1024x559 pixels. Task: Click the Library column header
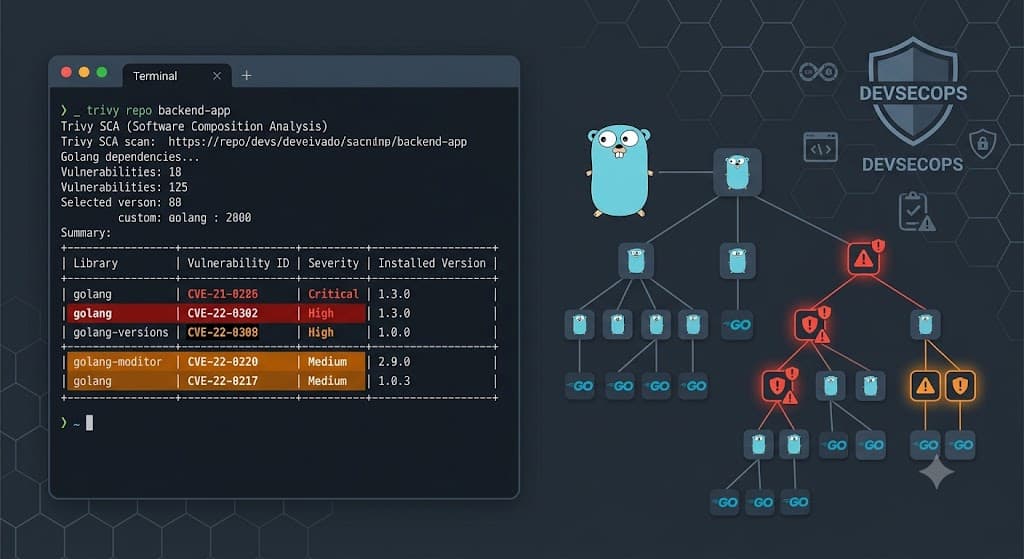[x=95, y=263]
